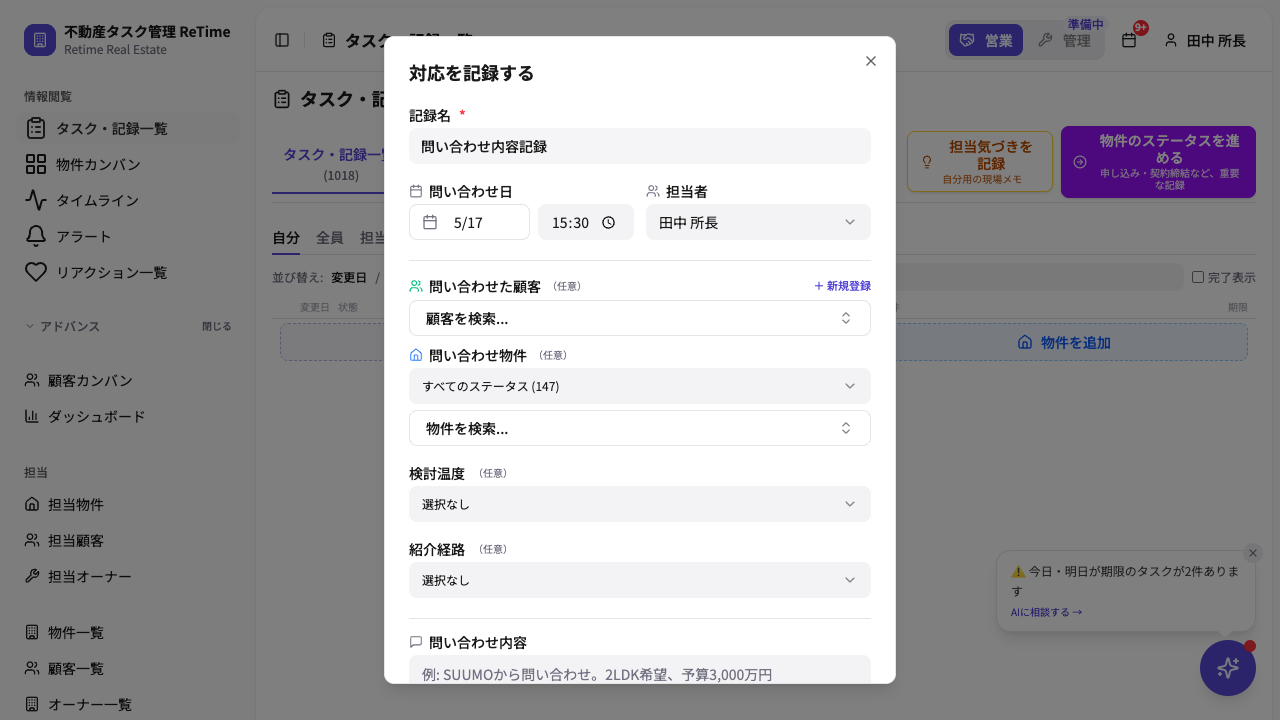Select the 自分 filter tab
This screenshot has width=1280, height=720.
pyautogui.click(x=286, y=237)
